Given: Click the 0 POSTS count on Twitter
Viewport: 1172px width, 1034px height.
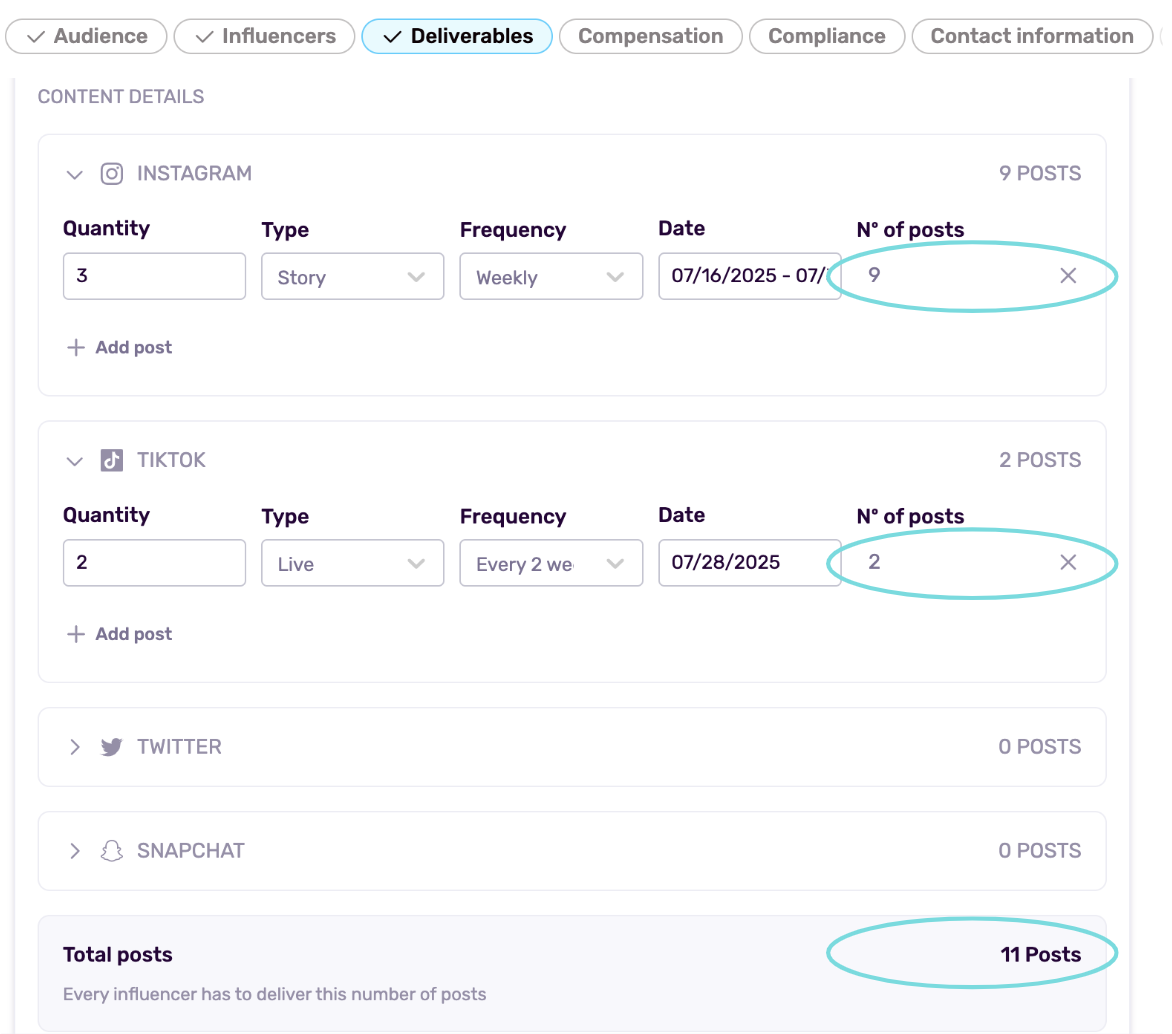Looking at the screenshot, I should tap(1040, 747).
